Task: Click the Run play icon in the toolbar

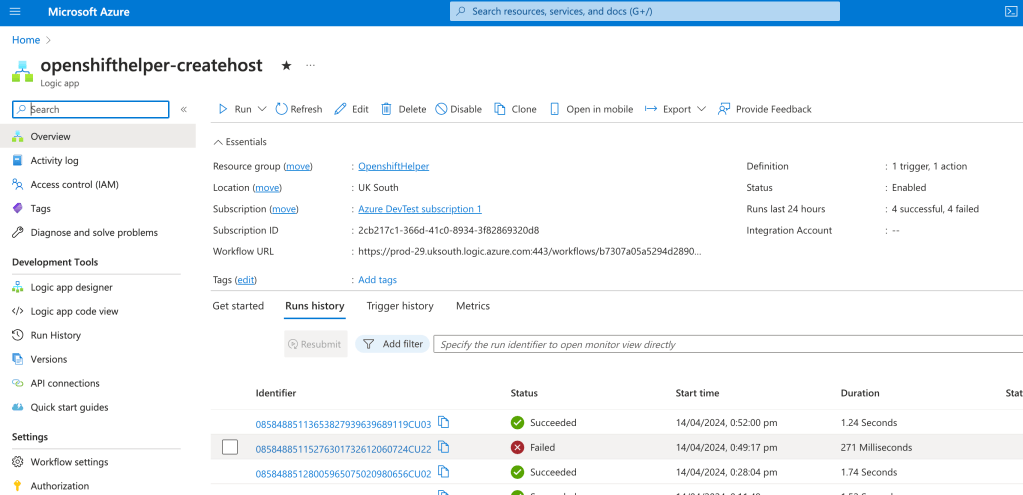Action: [x=222, y=109]
